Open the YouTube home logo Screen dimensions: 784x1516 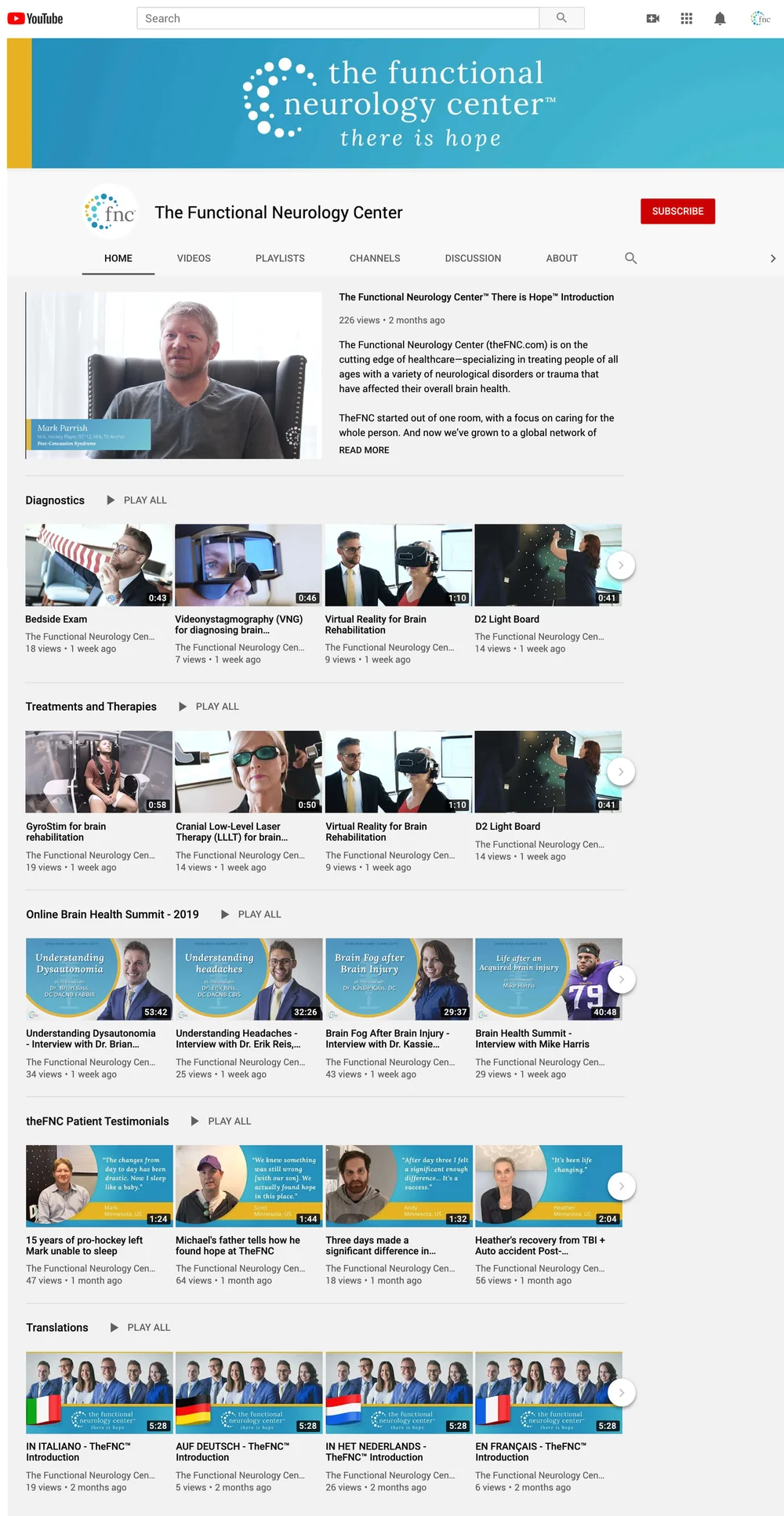pos(35,18)
